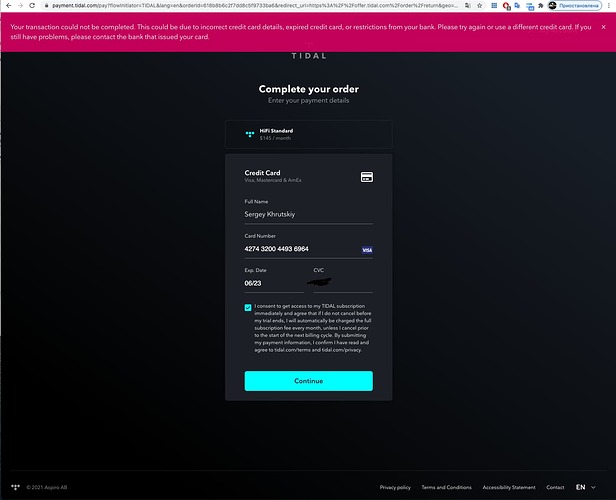The image size is (616, 500).
Task: Click the TIDAL logo in plan box
Action: [250, 133]
